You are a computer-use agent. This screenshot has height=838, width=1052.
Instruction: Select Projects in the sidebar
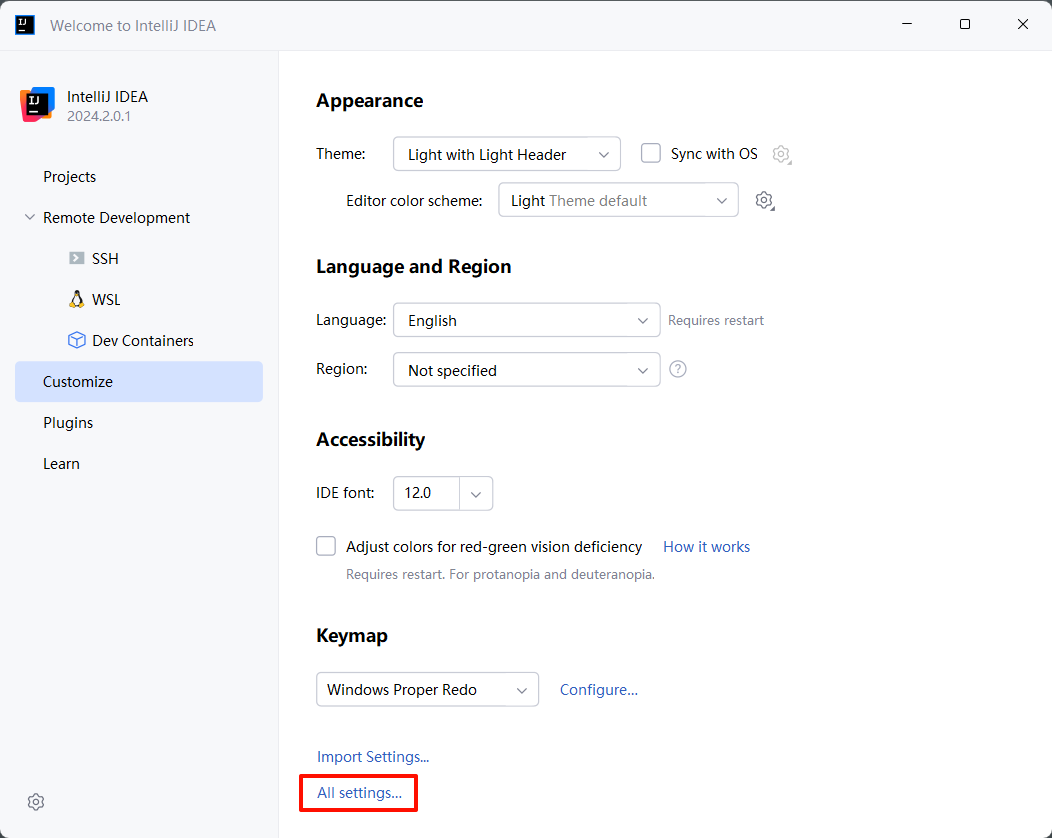click(70, 176)
